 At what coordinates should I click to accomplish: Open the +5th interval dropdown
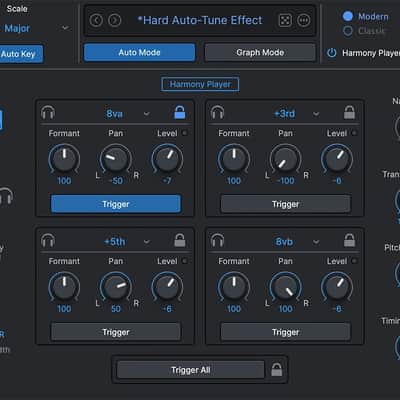click(146, 242)
